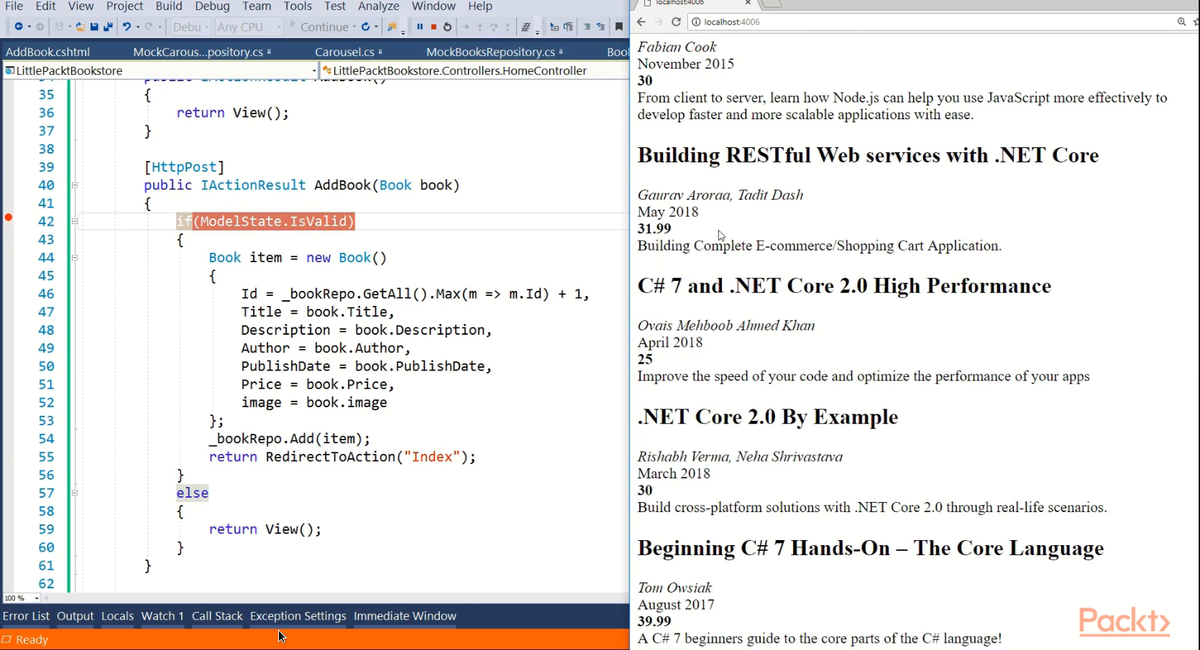The width and height of the screenshot is (1200, 650).
Task: Click the Step Into debug icon
Action: tap(480, 27)
